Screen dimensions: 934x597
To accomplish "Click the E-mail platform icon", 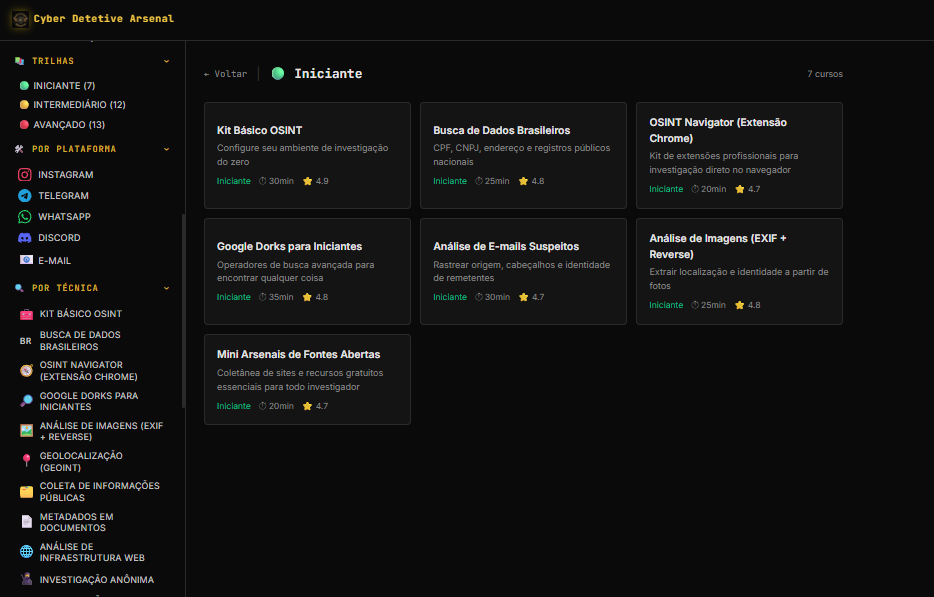I will [x=26, y=260].
